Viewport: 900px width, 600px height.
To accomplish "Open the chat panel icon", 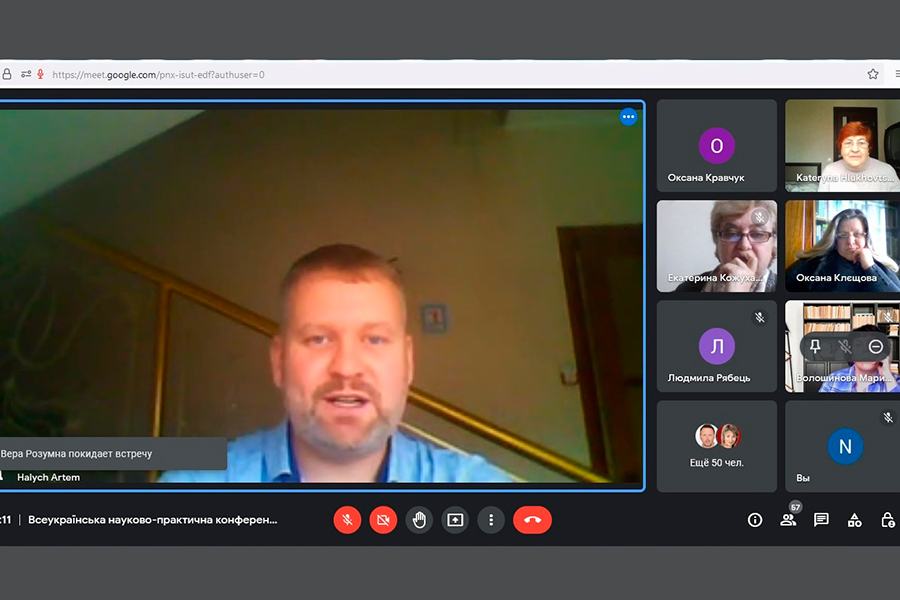I will pos(821,520).
